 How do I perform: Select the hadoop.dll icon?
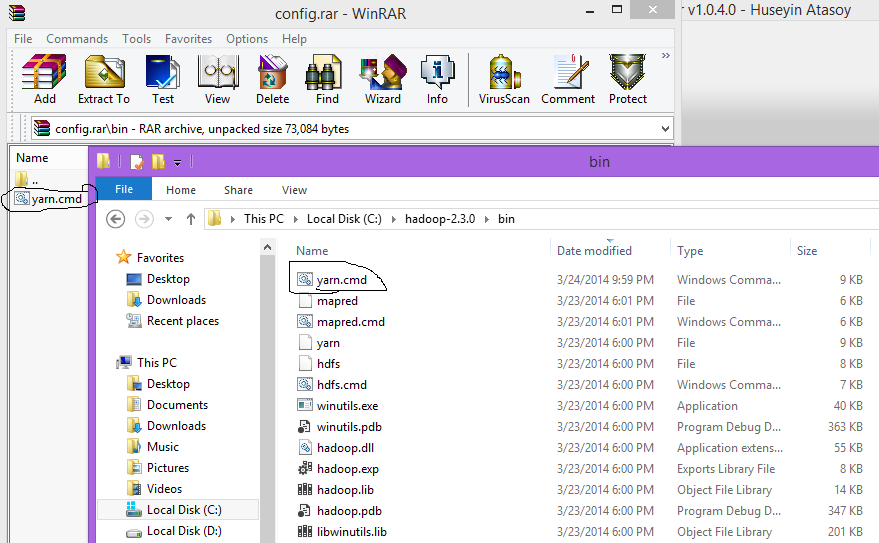304,447
